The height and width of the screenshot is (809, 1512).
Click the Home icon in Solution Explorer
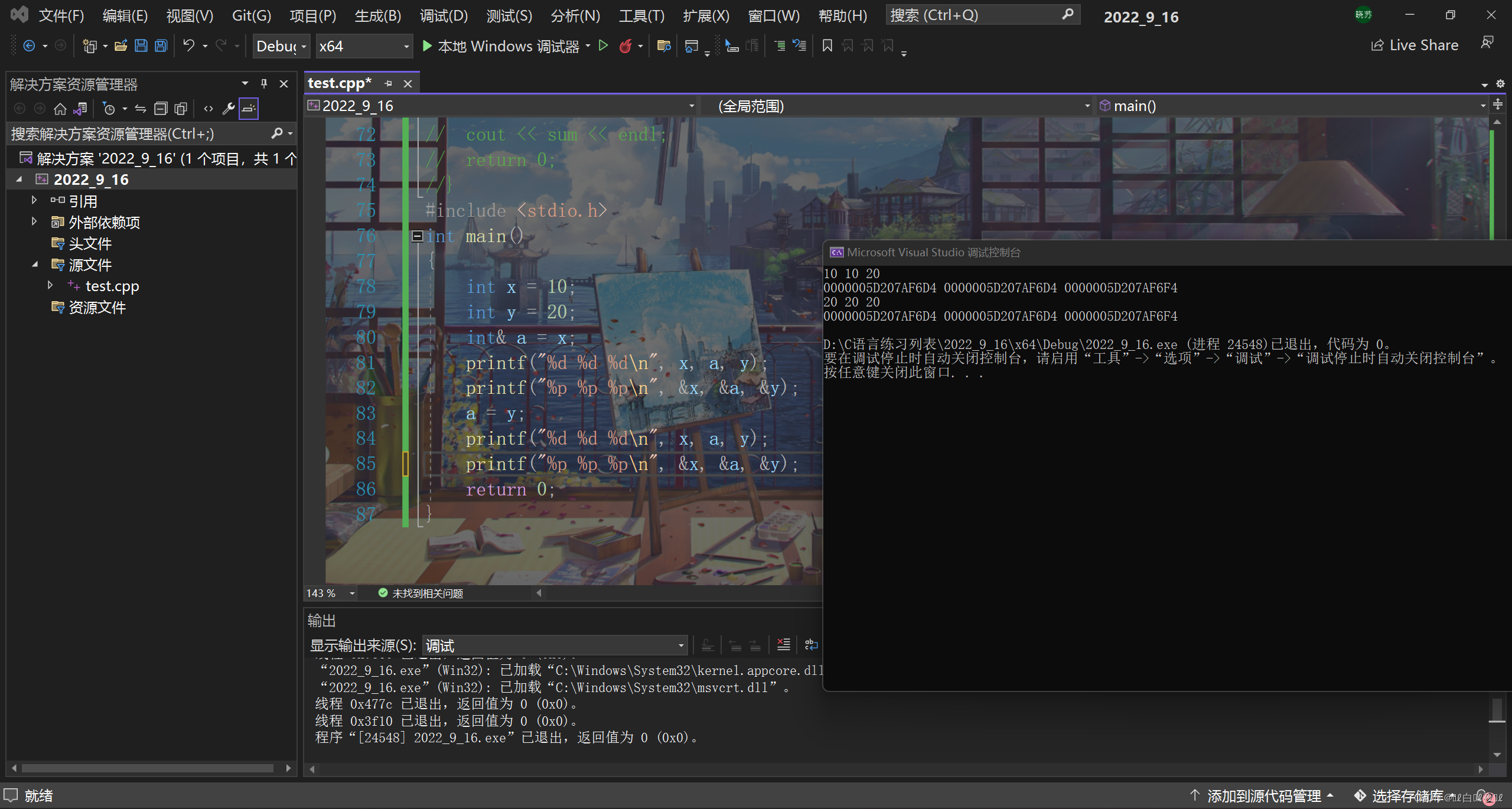click(x=60, y=109)
